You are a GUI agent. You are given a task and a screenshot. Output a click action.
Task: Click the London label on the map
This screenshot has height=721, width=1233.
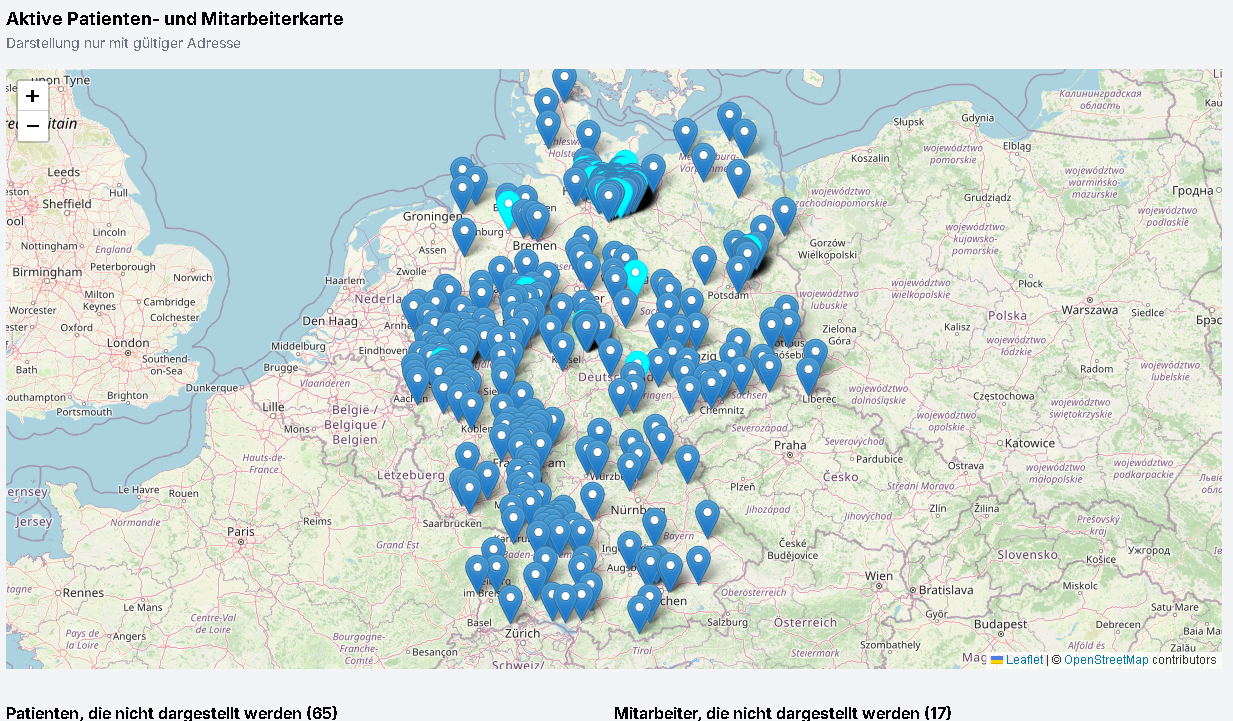pos(128,343)
